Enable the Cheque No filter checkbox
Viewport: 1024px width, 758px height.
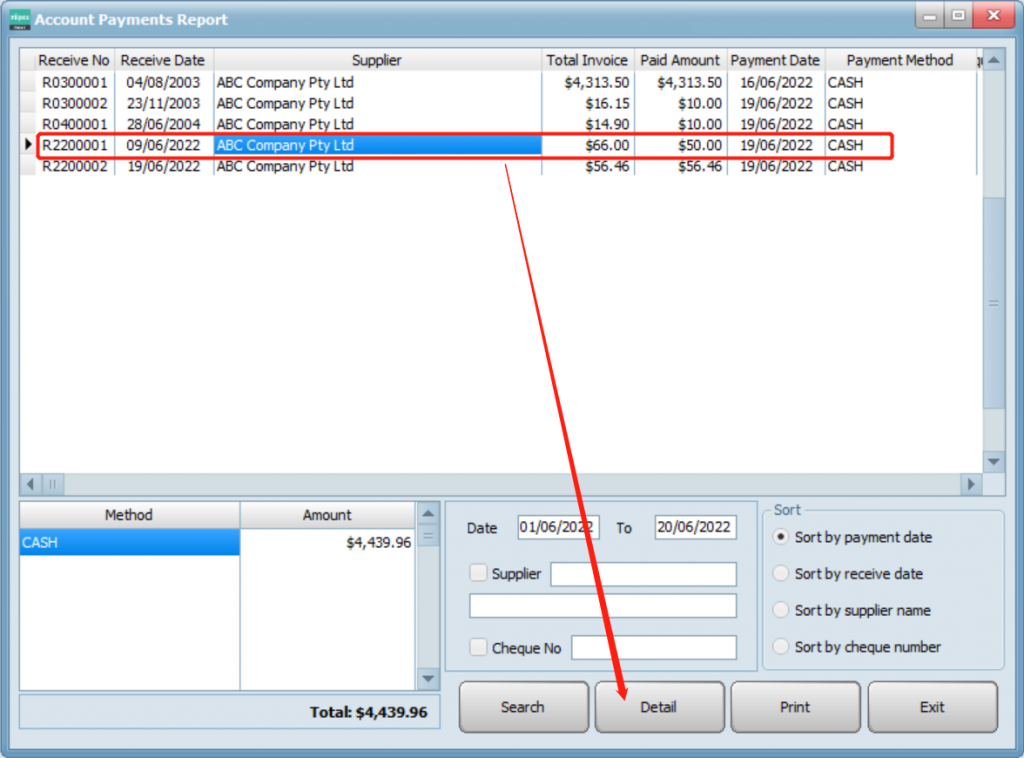pyautogui.click(x=479, y=648)
